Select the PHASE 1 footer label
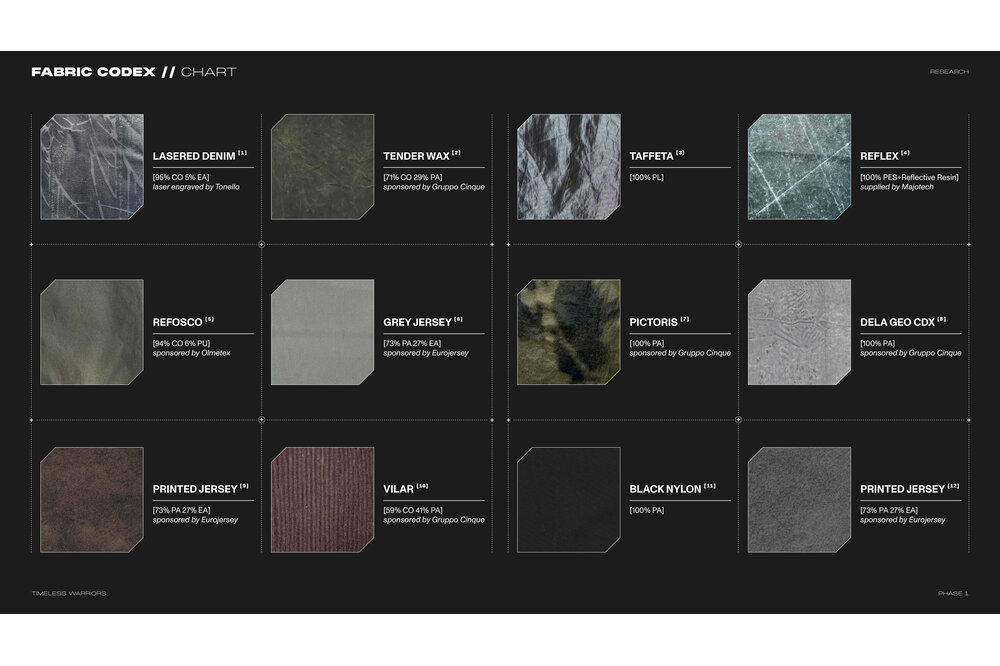Viewport: 1000px width, 666px height. click(x=952, y=593)
